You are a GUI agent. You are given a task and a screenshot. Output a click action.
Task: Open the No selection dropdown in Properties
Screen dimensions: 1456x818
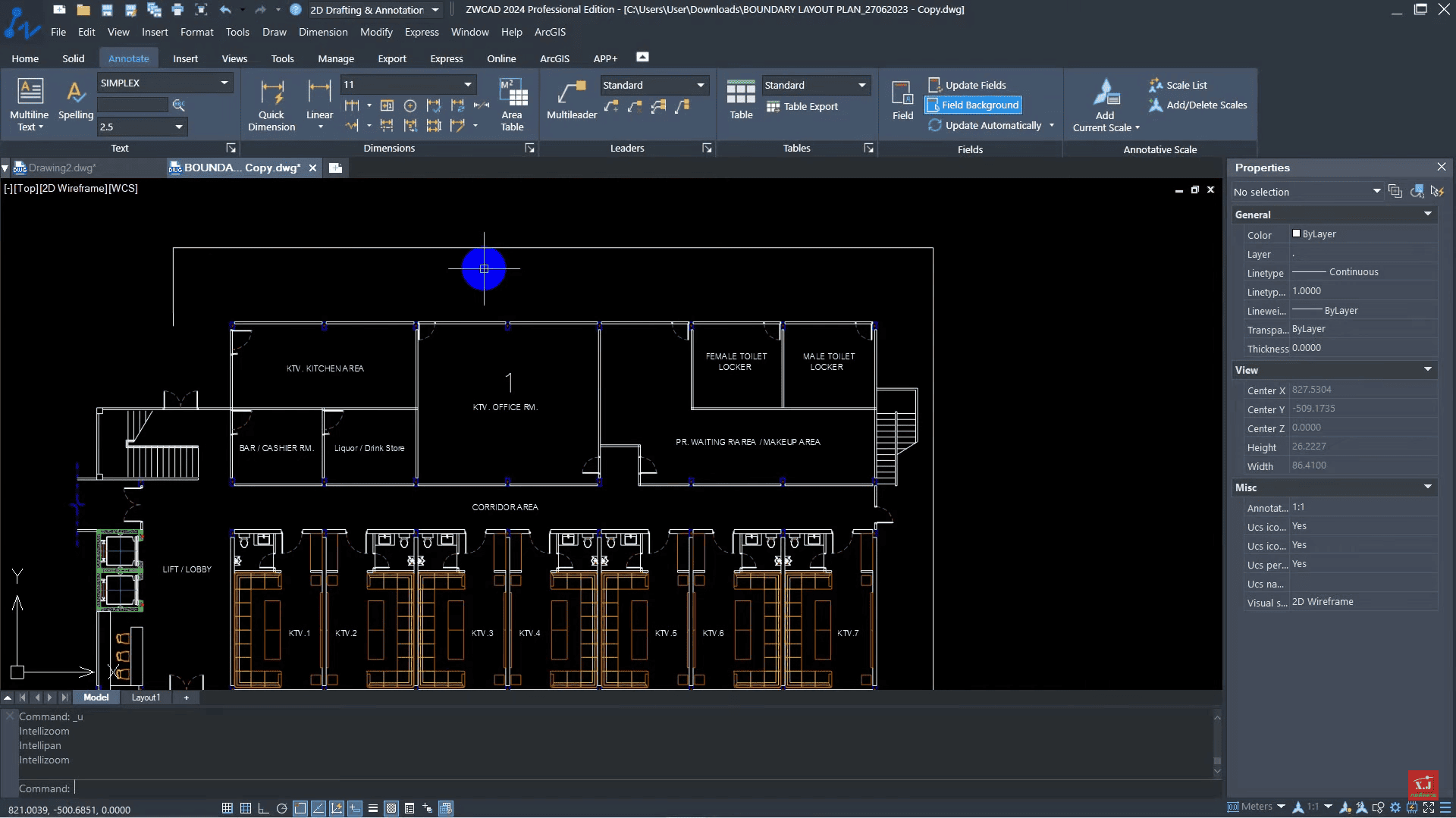[1376, 192]
